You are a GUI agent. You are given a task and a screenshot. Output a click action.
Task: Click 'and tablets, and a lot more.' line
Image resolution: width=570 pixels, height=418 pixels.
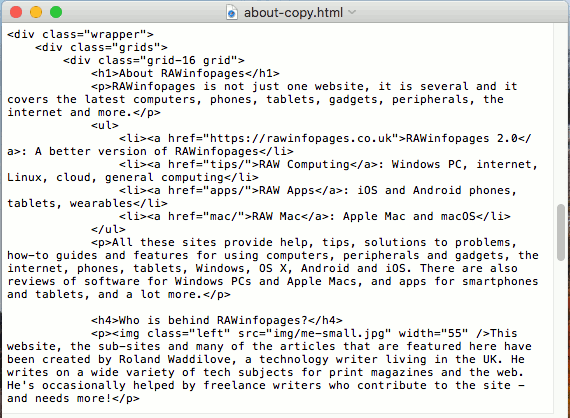pyautogui.click(x=119, y=294)
